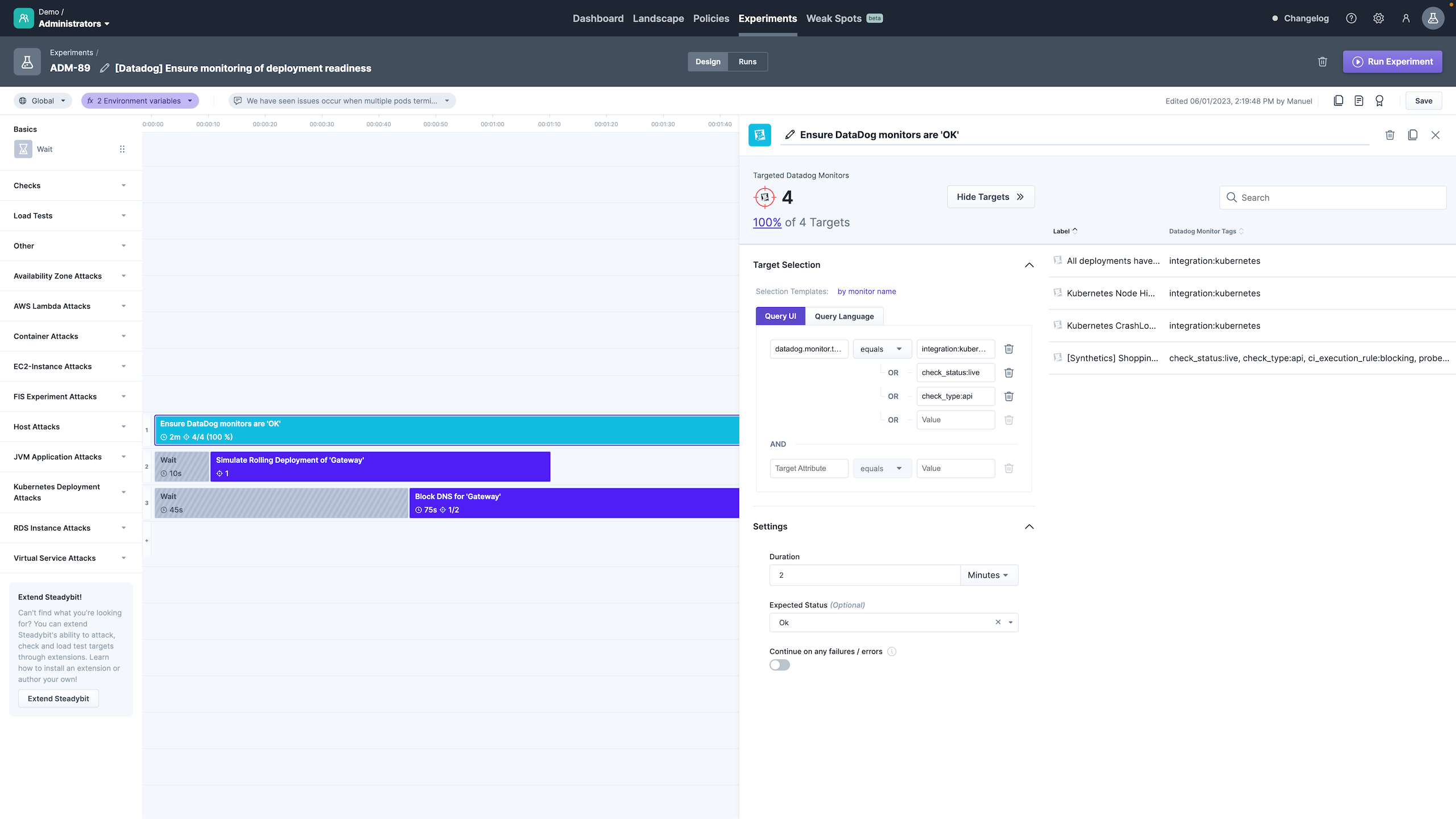1456x819 pixels.
Task: Open the Expected Status dropdown
Action: pos(1011,622)
